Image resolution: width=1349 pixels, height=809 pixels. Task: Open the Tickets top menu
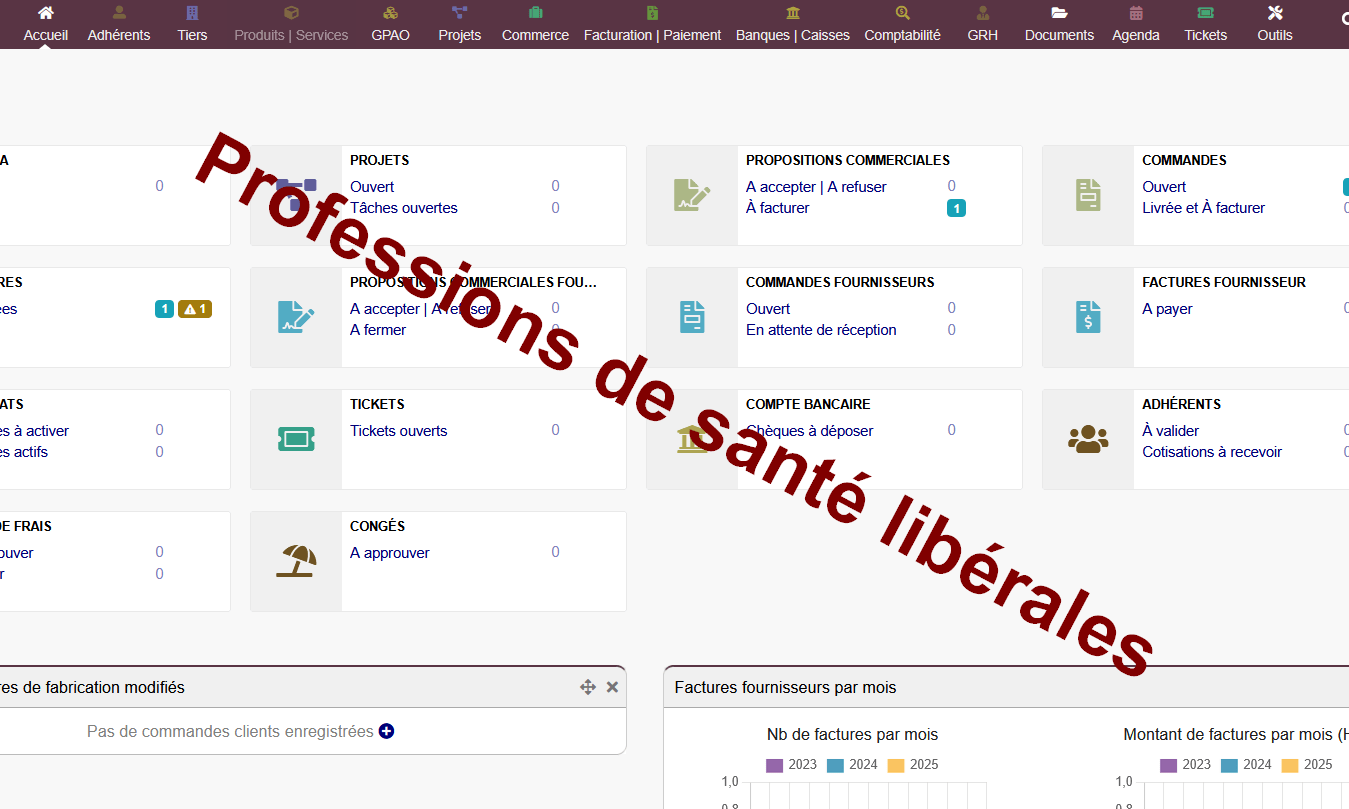coord(1205,25)
